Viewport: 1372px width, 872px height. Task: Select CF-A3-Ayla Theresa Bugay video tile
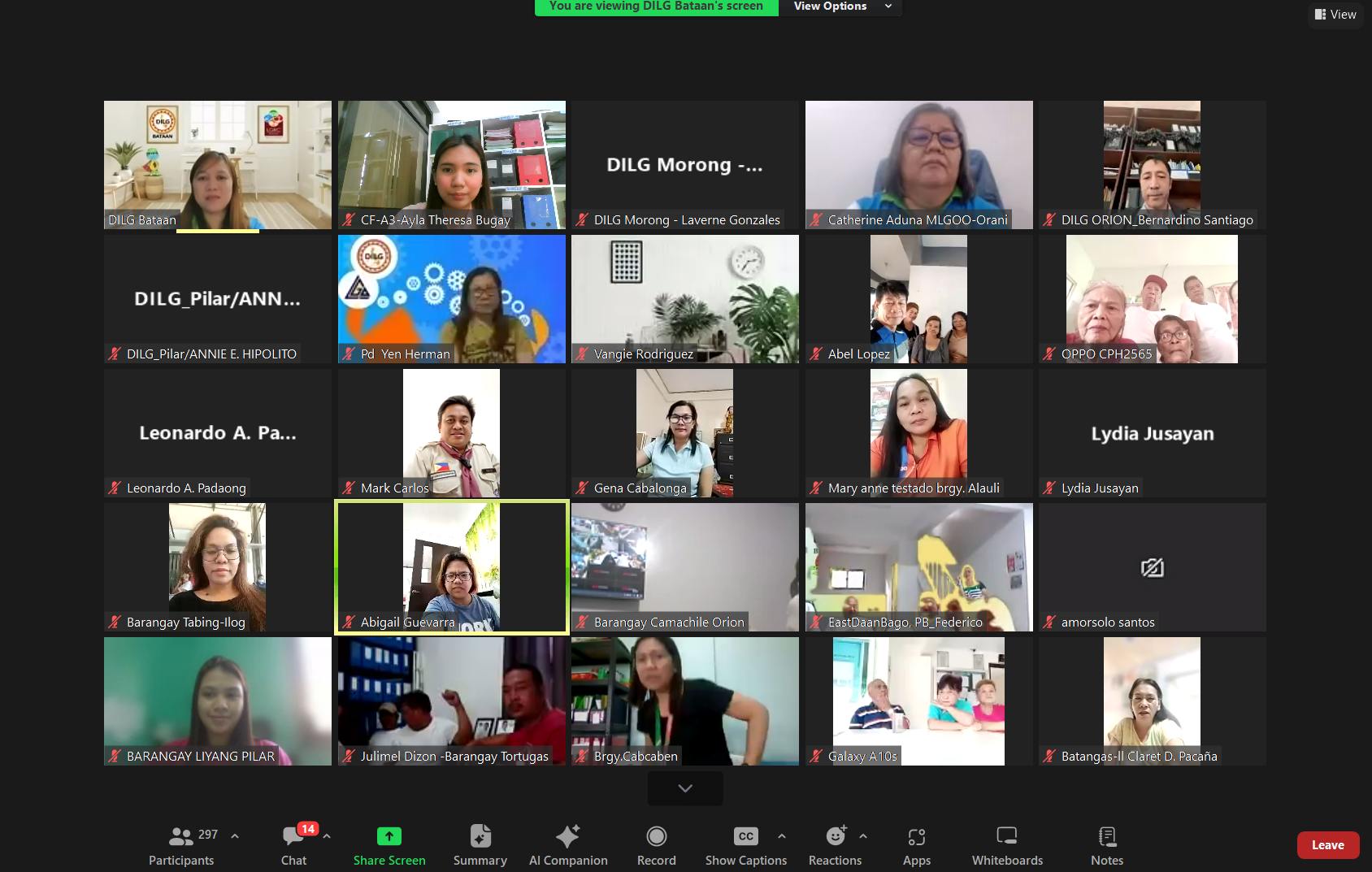(452, 165)
